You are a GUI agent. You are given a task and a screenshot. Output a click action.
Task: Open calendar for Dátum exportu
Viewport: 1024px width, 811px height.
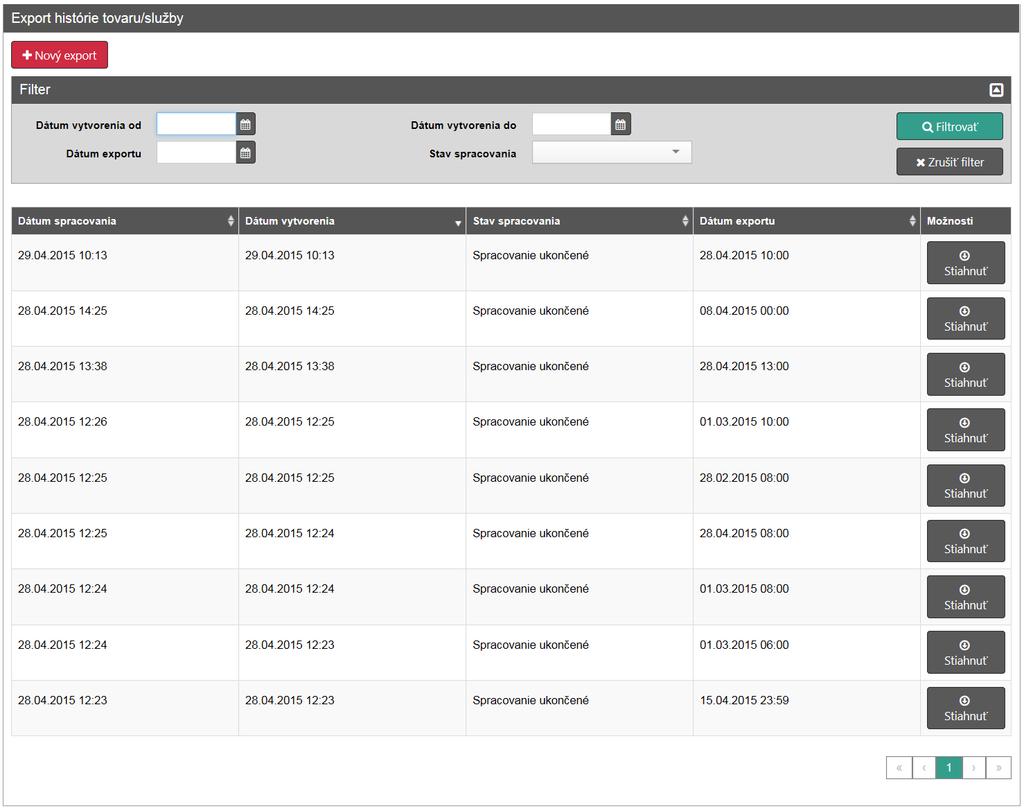click(246, 153)
